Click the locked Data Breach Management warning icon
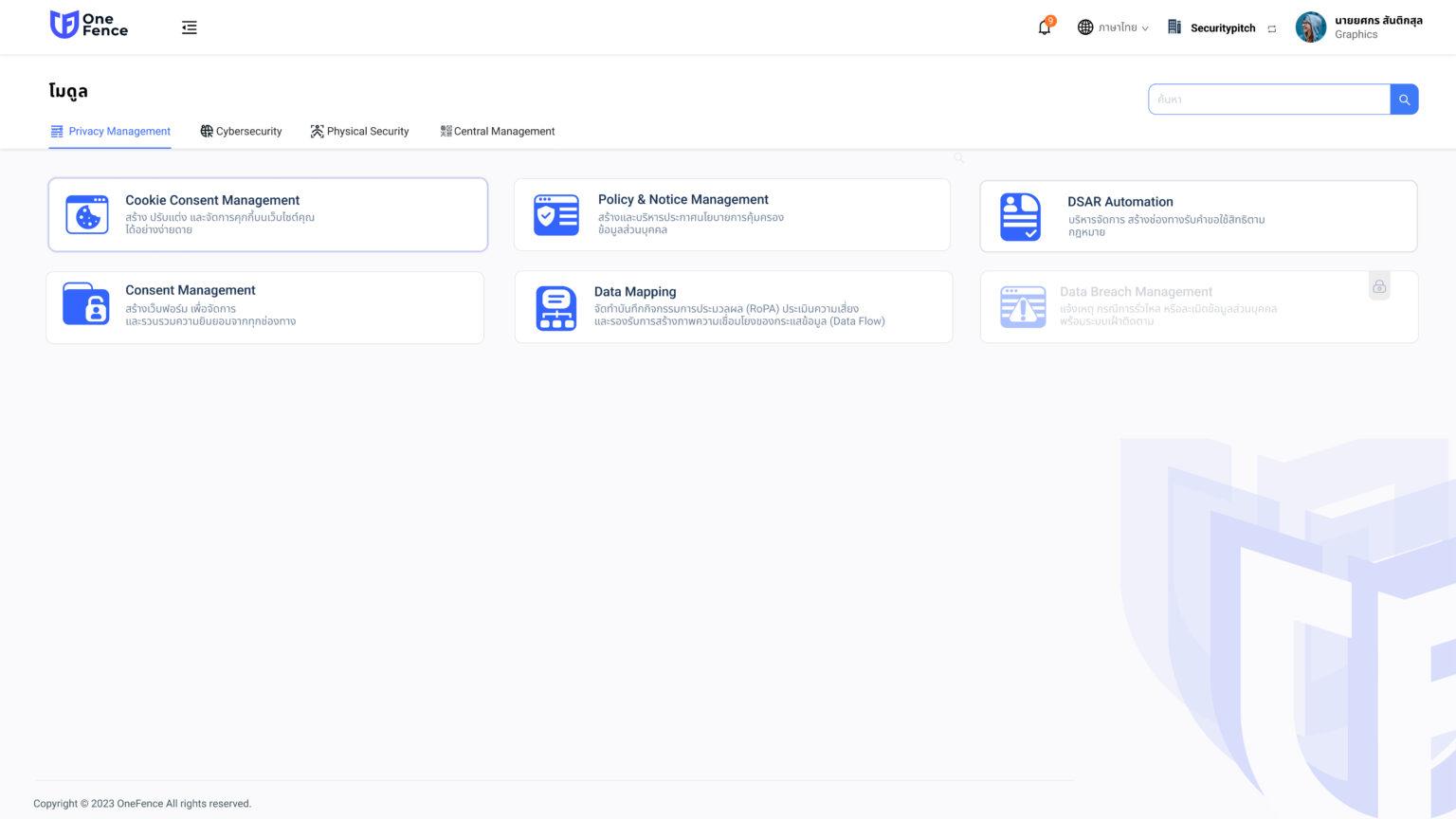The height and width of the screenshot is (819, 1456). [x=1023, y=307]
